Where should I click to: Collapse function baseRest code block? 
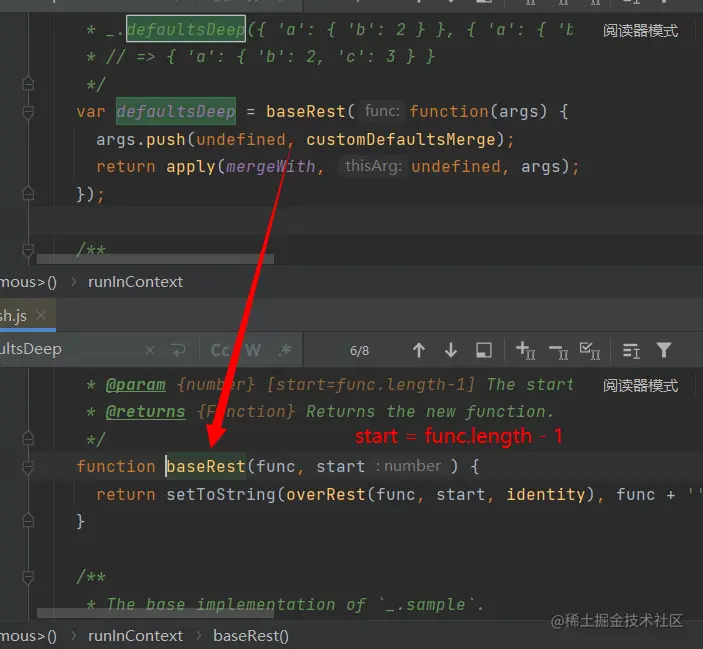coord(28,467)
